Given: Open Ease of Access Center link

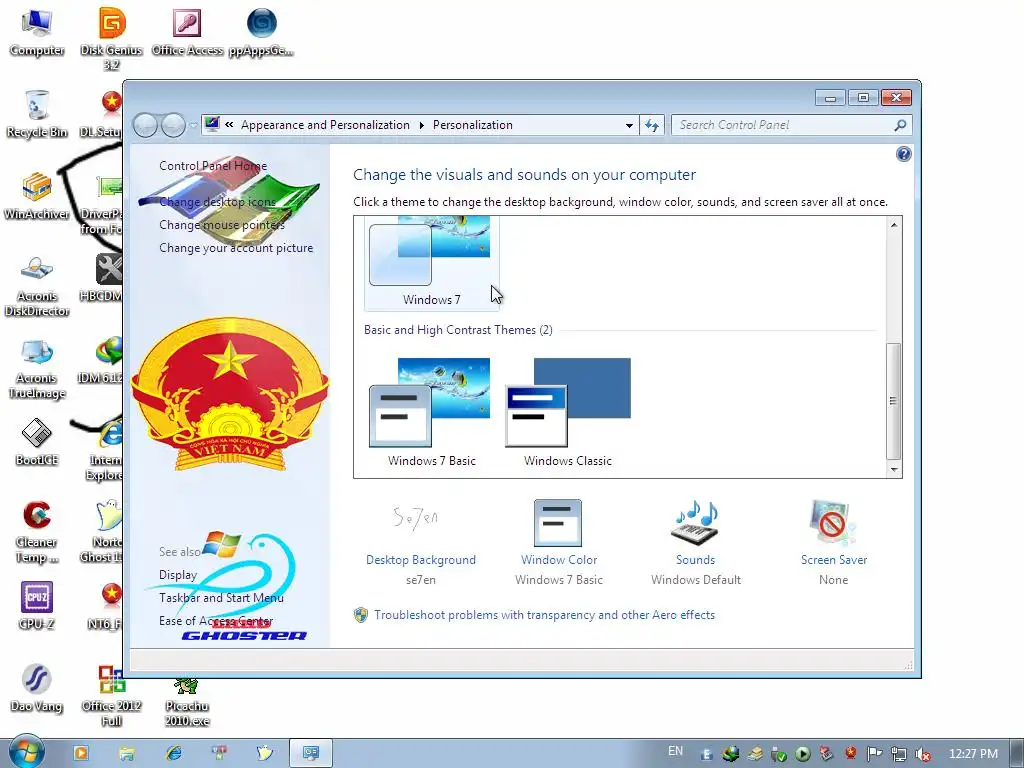Looking at the screenshot, I should [x=216, y=620].
